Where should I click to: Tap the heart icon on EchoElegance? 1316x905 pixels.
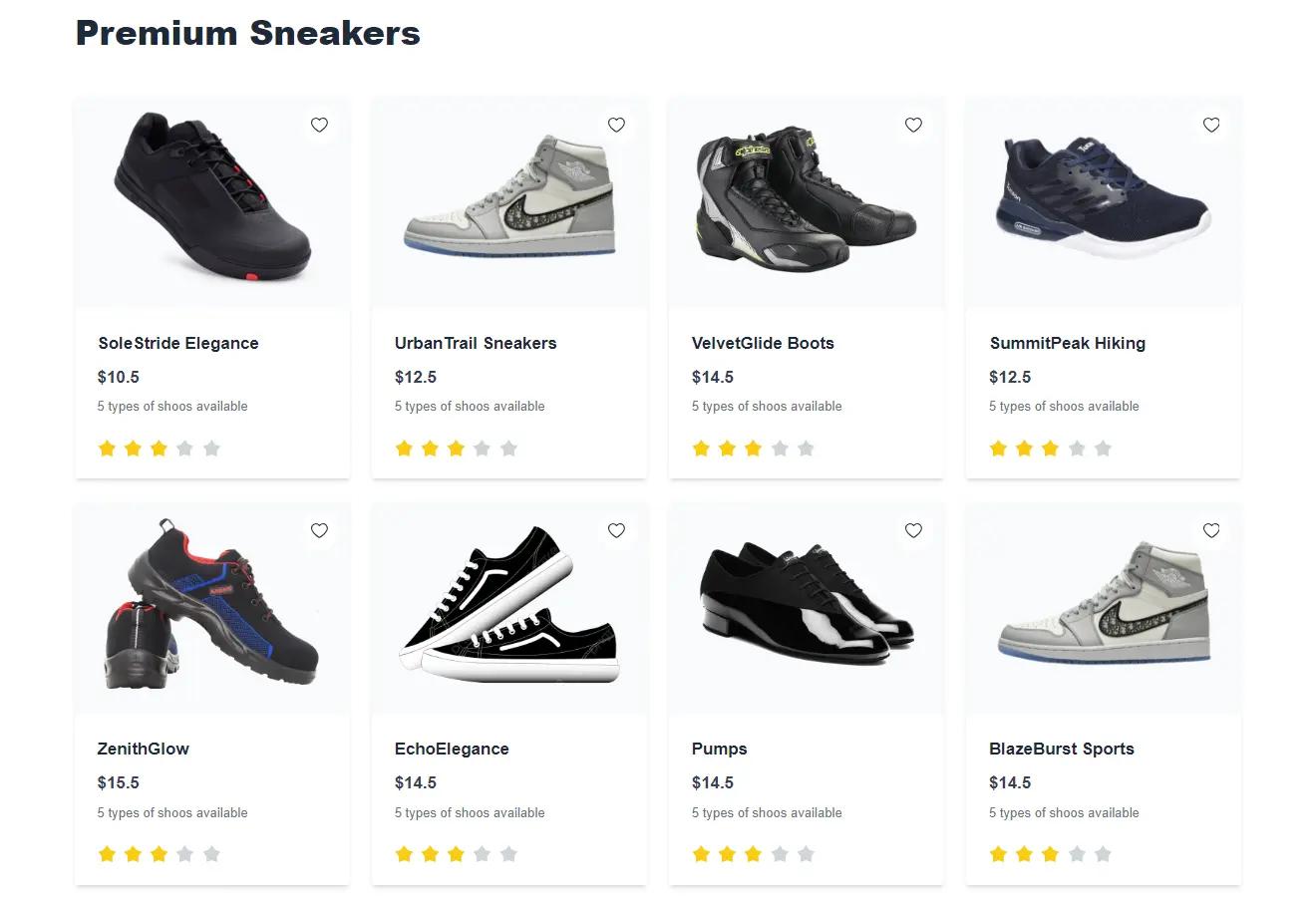click(x=616, y=530)
